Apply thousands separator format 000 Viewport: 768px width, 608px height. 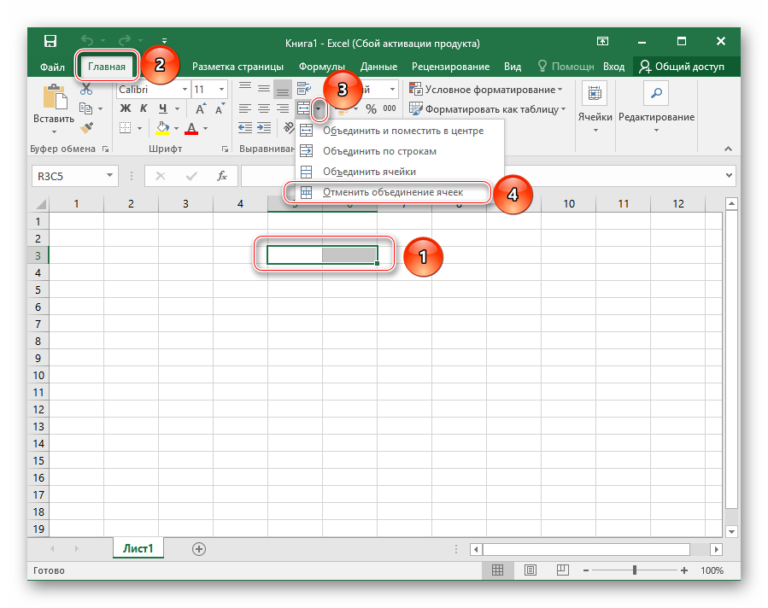coord(389,109)
